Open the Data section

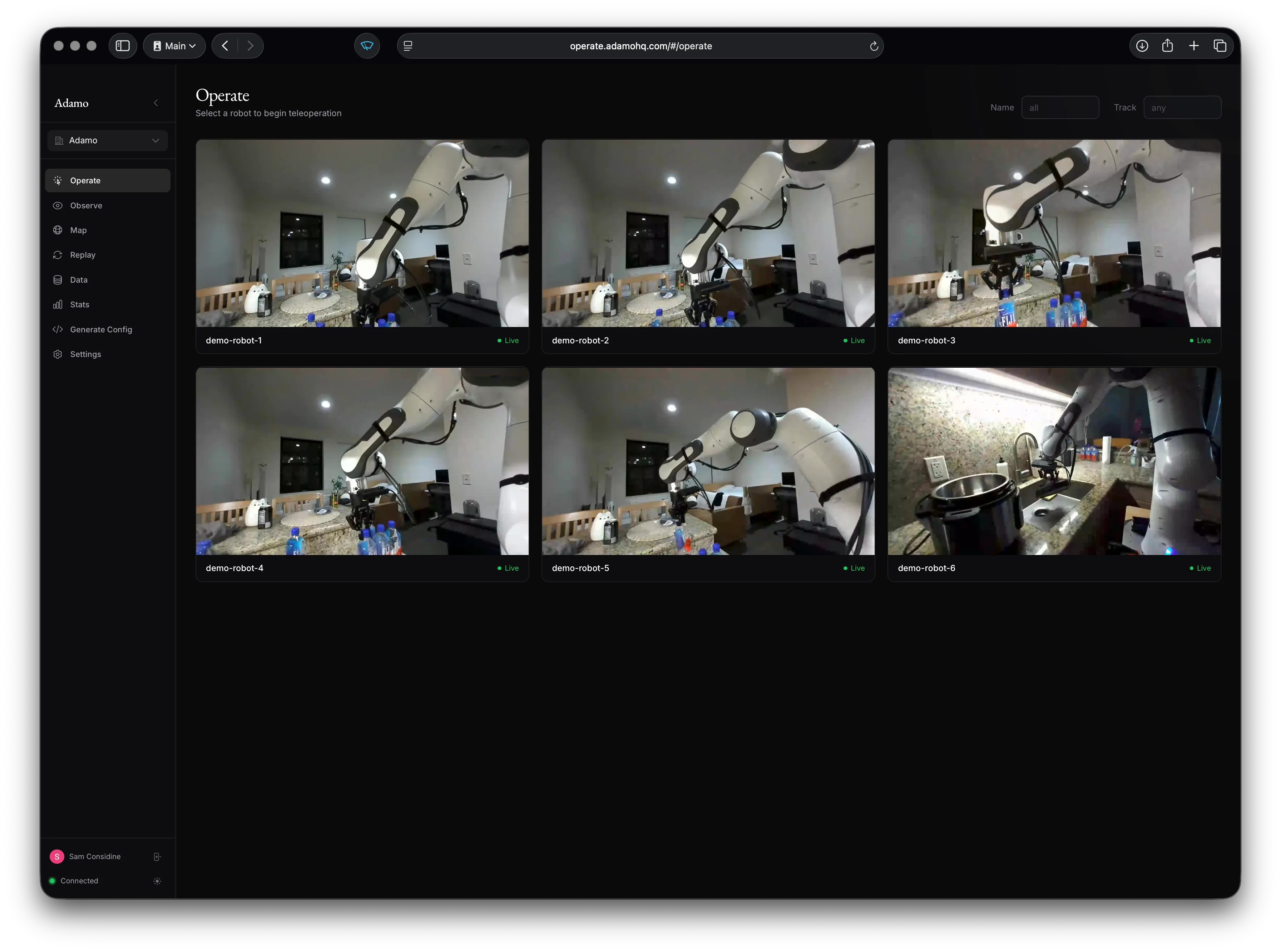tap(108, 279)
